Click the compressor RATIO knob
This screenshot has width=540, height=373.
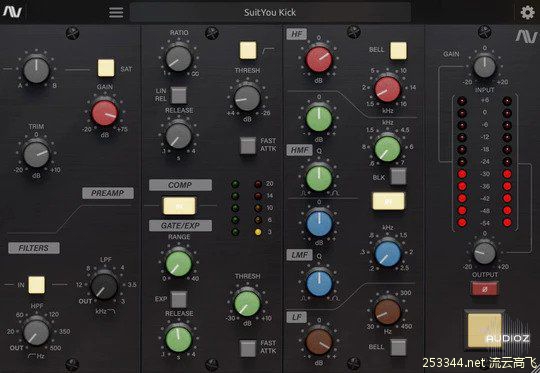pyautogui.click(x=178, y=58)
